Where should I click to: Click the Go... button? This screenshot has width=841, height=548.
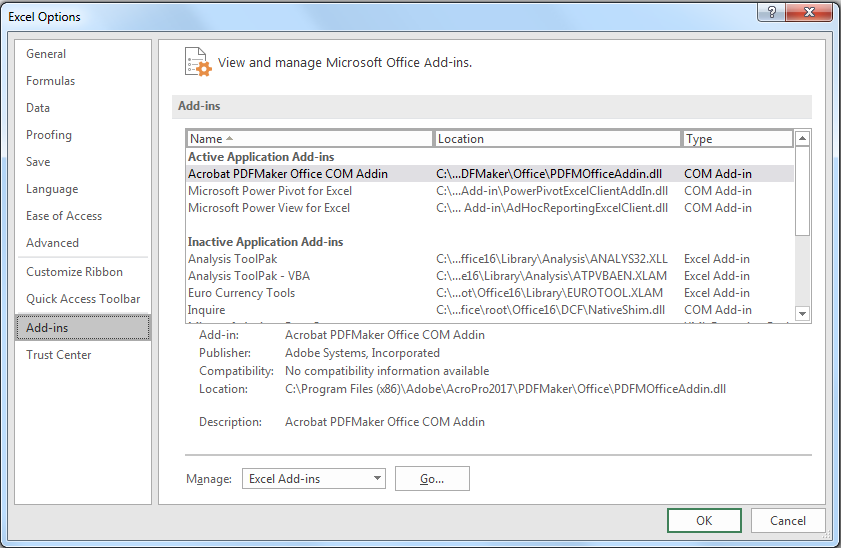(x=432, y=478)
